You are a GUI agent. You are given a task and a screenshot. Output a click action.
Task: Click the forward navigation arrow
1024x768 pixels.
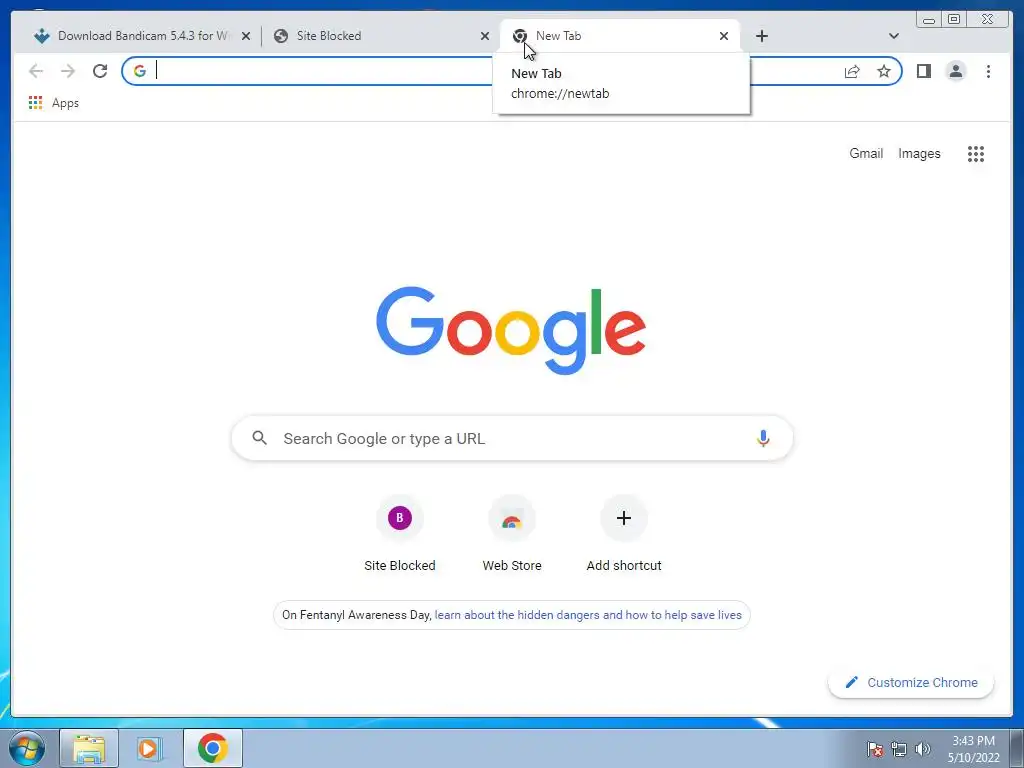tap(68, 71)
